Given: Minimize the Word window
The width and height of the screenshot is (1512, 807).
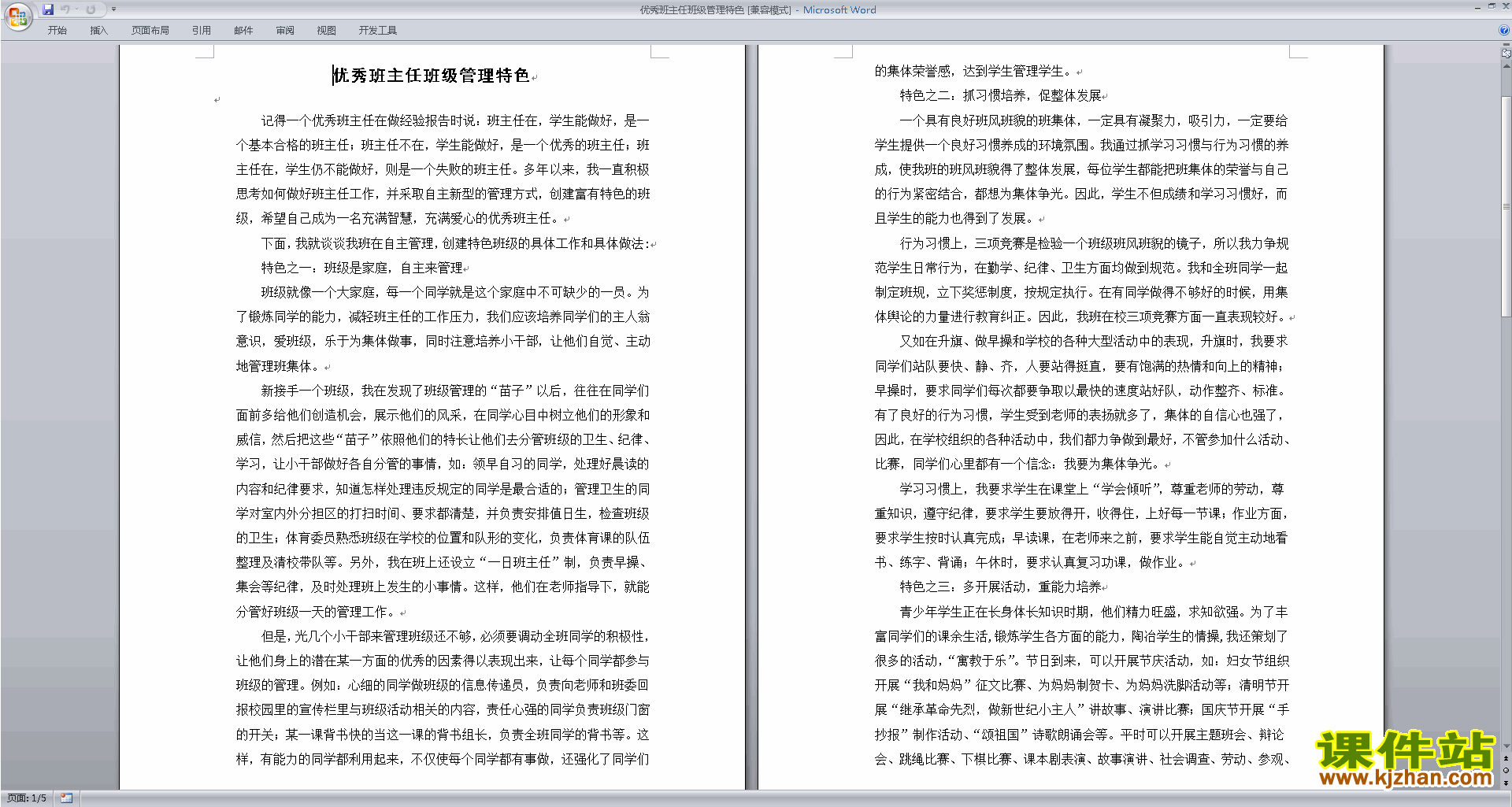Looking at the screenshot, I should [1477, 6].
